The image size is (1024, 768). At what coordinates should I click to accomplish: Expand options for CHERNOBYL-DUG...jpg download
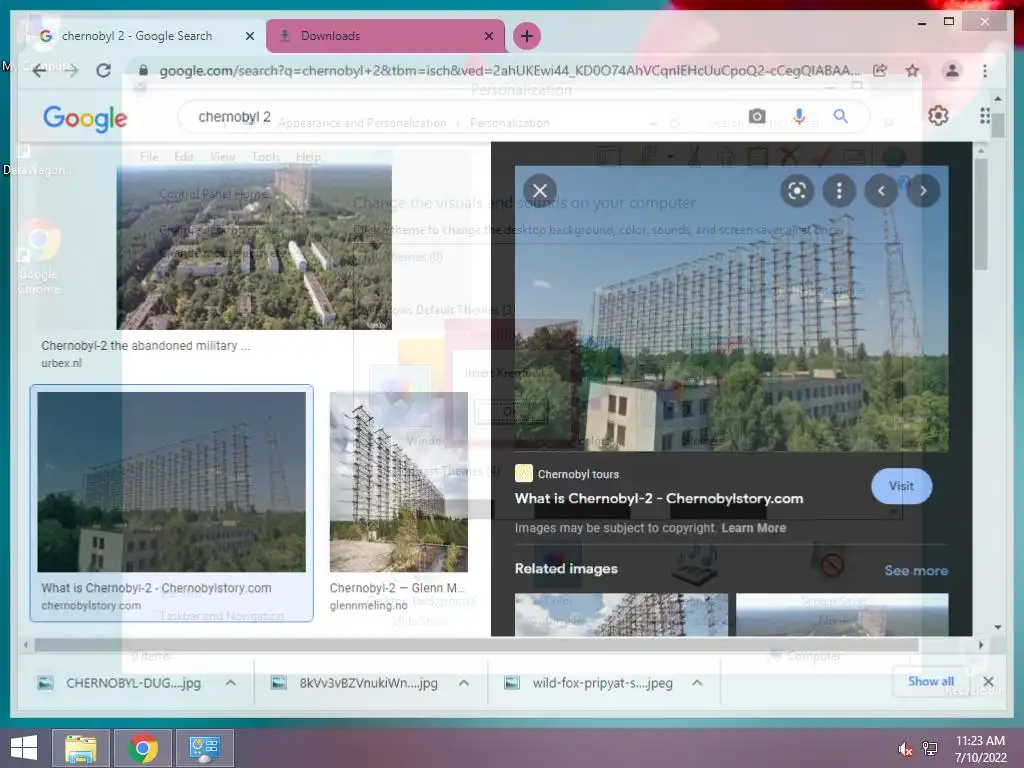pos(231,683)
